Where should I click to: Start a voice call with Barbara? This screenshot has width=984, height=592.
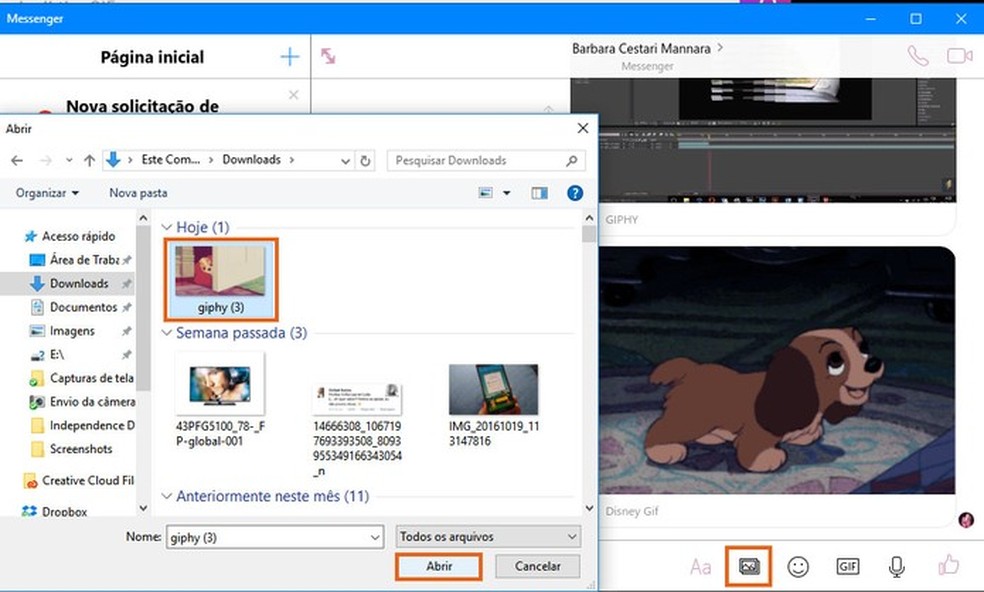point(917,56)
